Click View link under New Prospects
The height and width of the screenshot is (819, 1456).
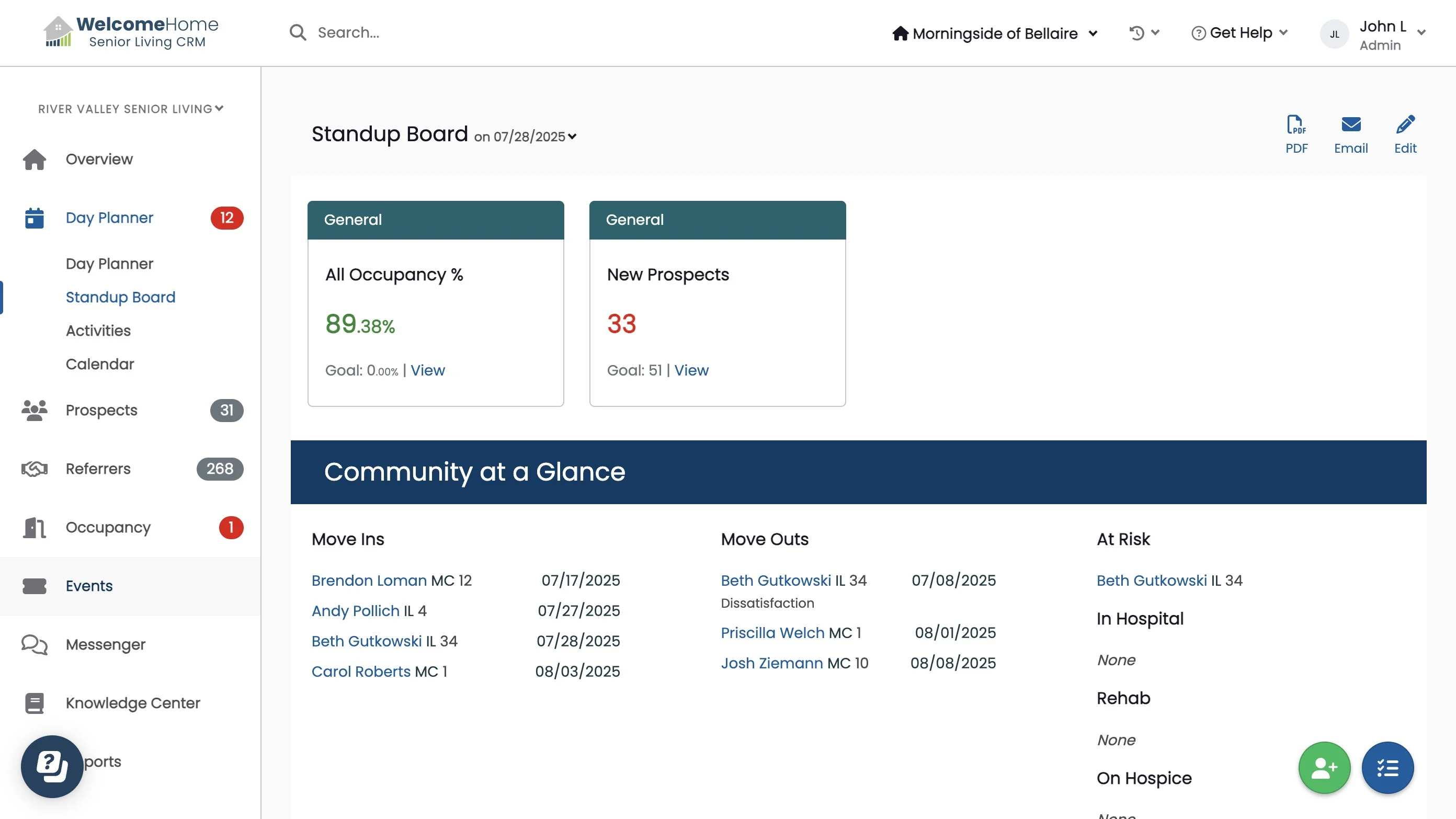coord(691,370)
